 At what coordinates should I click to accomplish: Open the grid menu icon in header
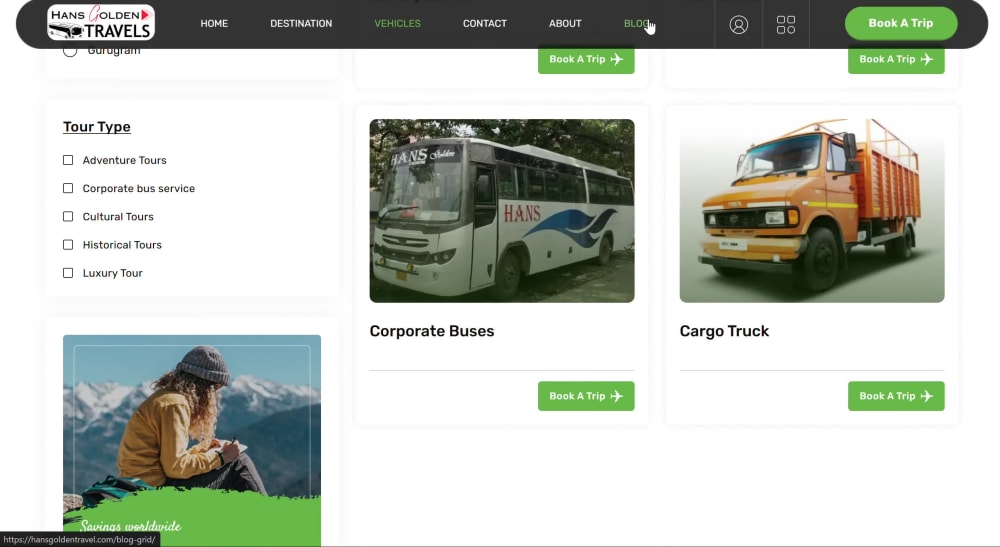point(786,24)
